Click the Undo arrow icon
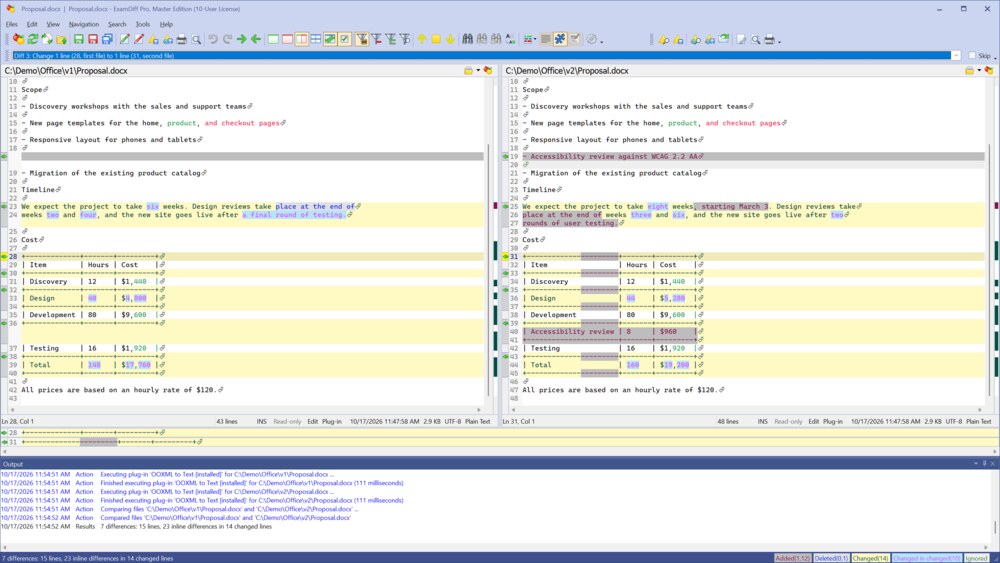The height and width of the screenshot is (563, 1000). [213, 40]
